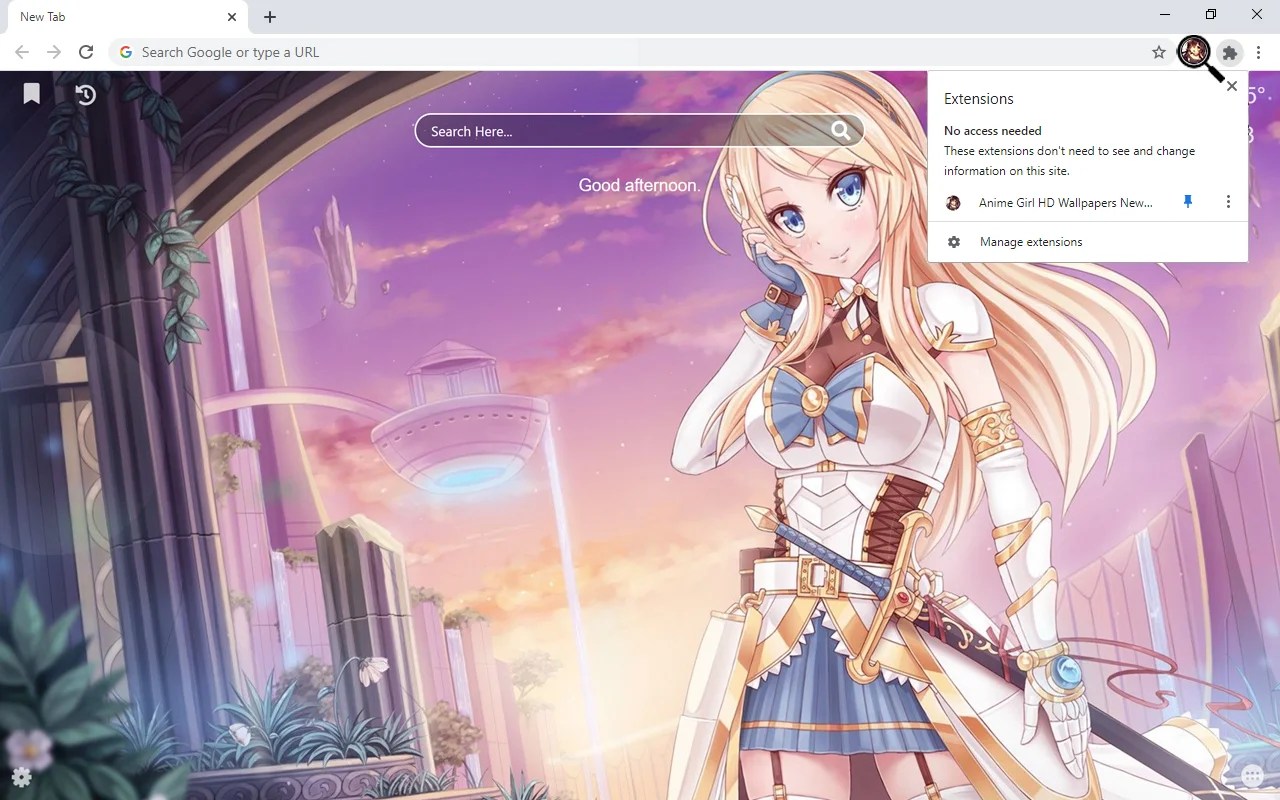Open the history clock icon

click(86, 95)
